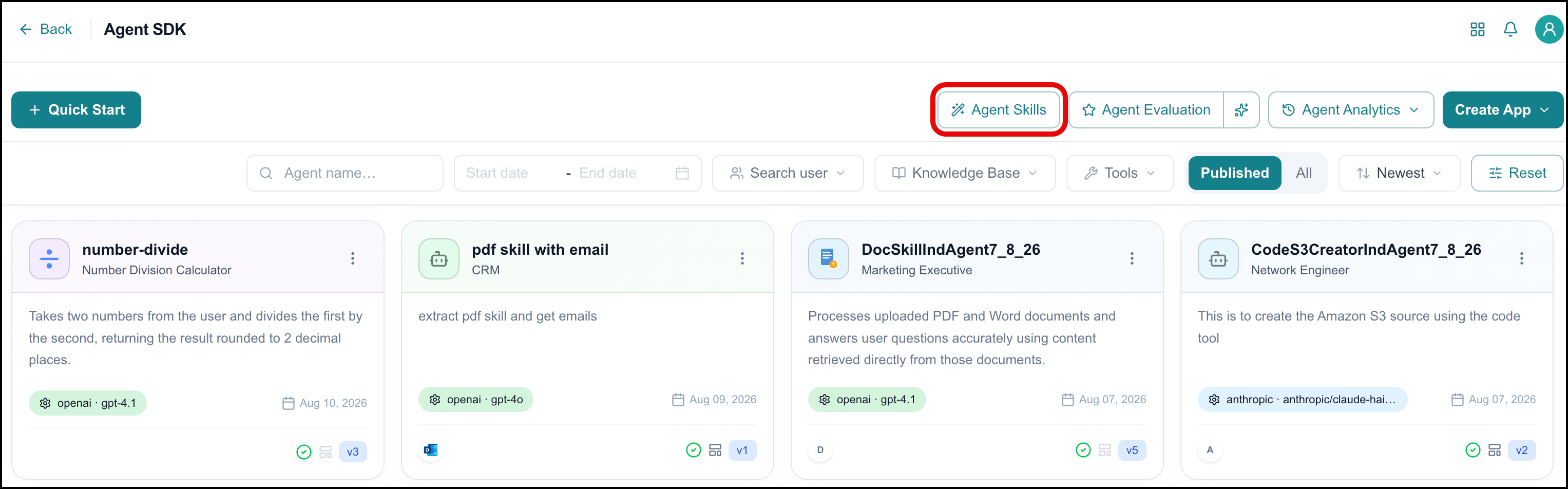The width and height of the screenshot is (1568, 489).
Task: Click the sparkle icon beside Agent Evaluation
Action: (1241, 109)
